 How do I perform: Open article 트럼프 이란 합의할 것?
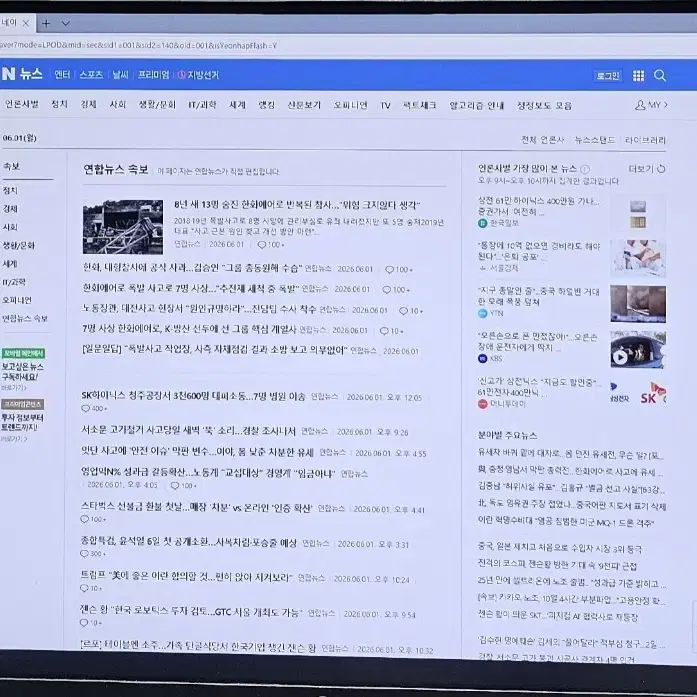point(186,577)
